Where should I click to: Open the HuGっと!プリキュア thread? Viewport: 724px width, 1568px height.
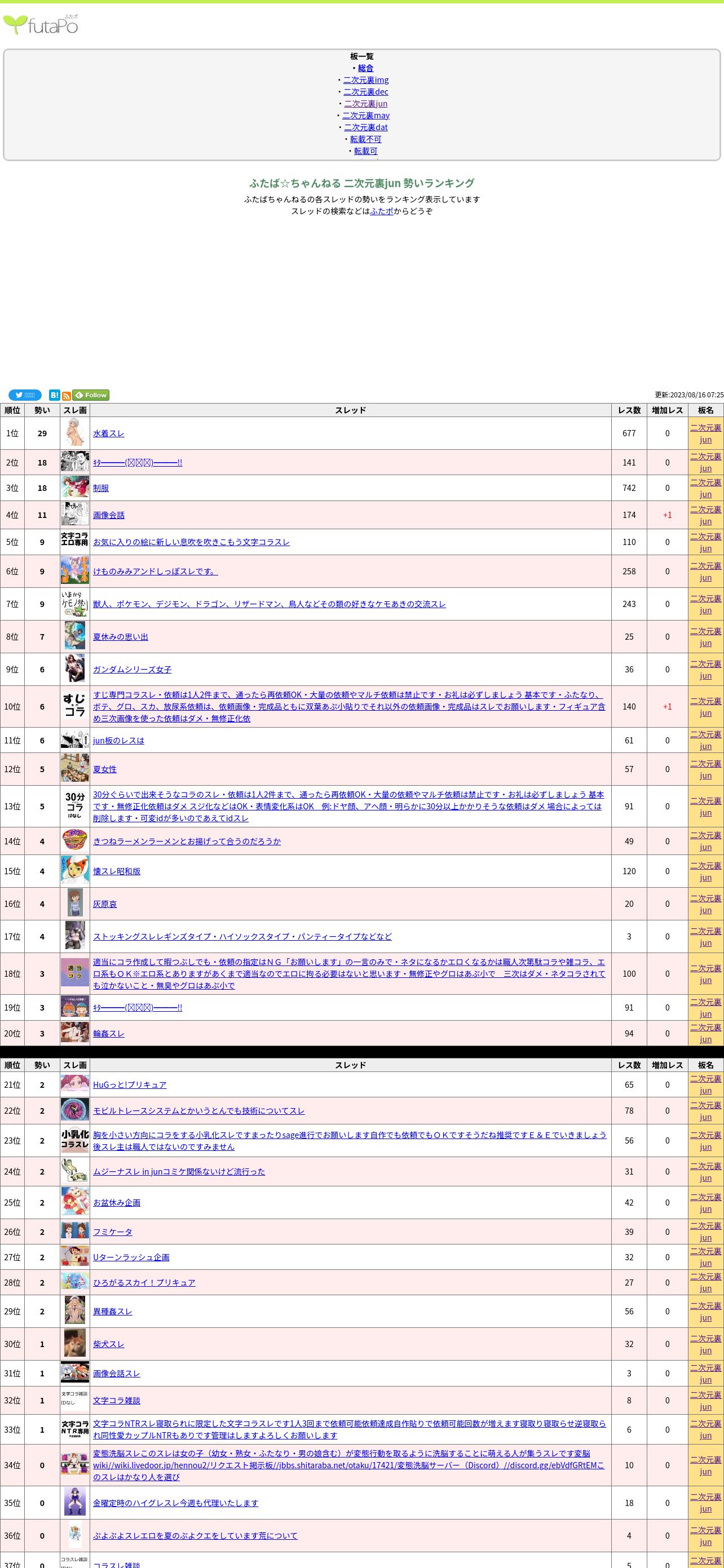[x=130, y=1085]
